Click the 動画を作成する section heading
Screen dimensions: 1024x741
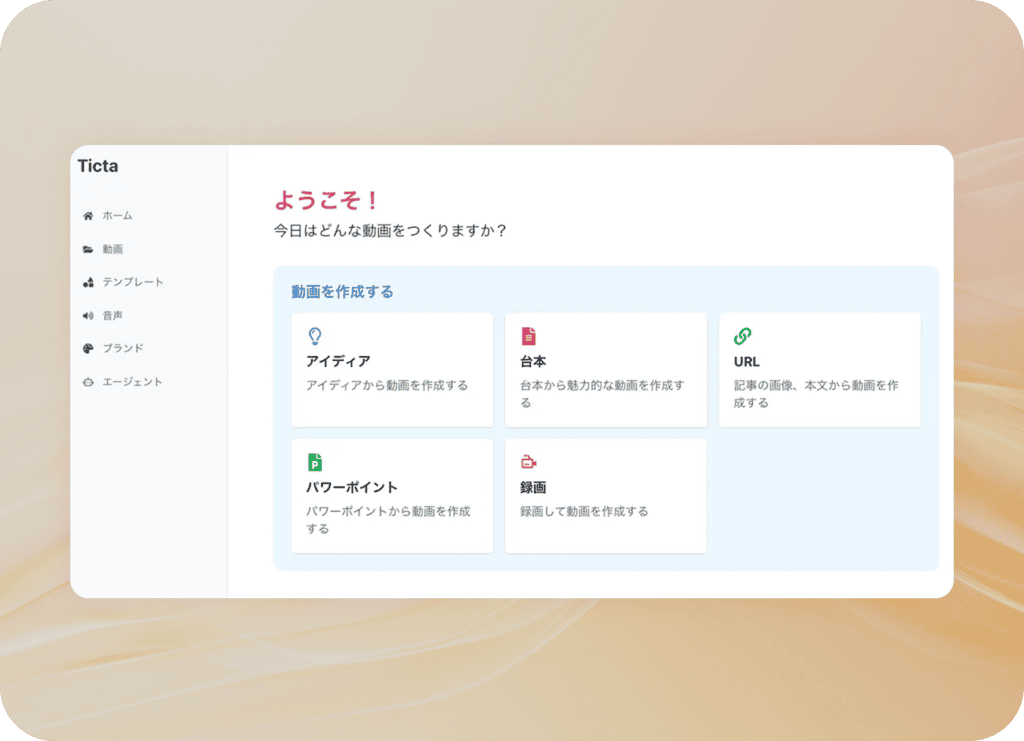(x=342, y=292)
